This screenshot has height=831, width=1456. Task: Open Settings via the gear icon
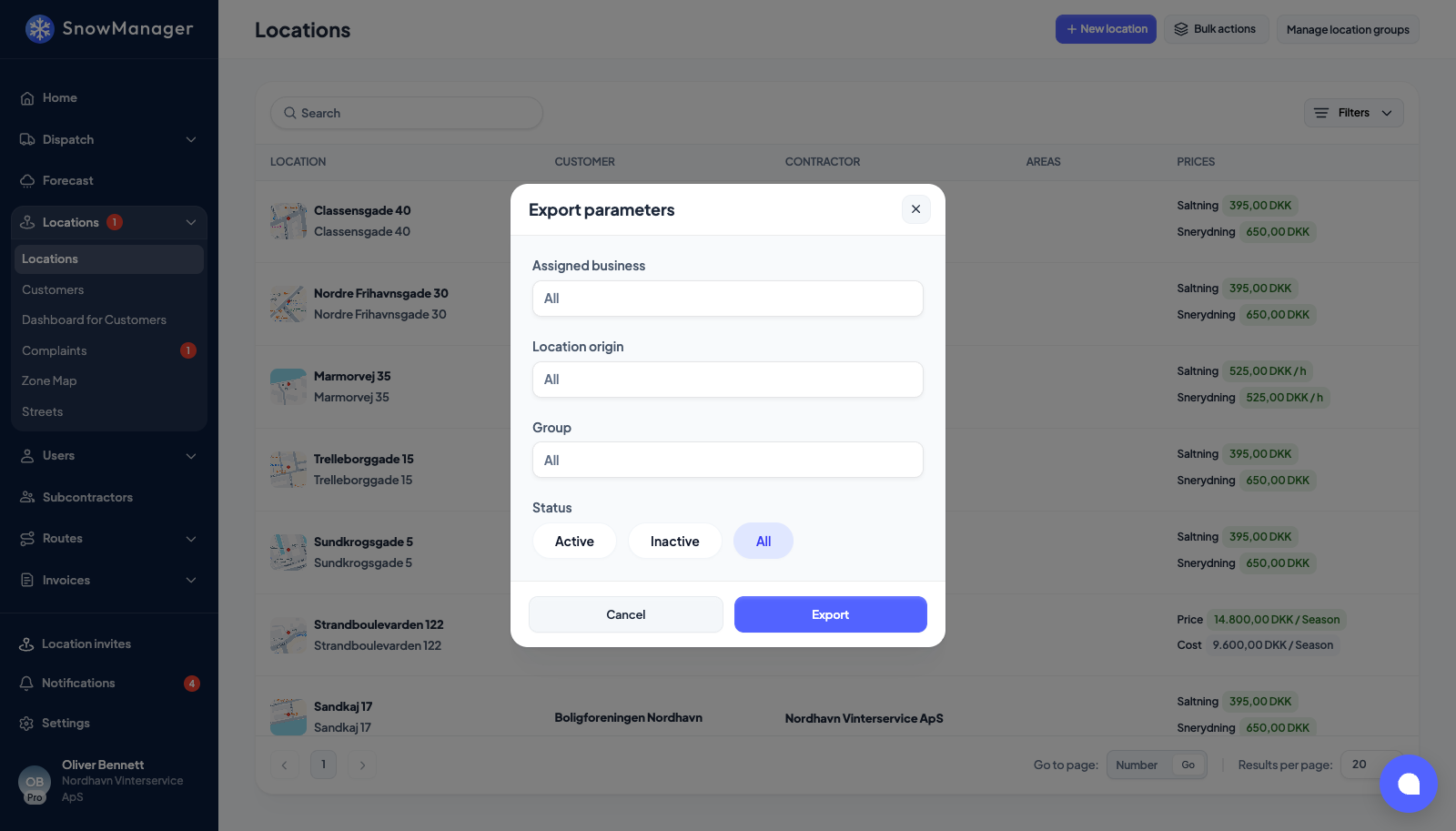pyautogui.click(x=26, y=723)
